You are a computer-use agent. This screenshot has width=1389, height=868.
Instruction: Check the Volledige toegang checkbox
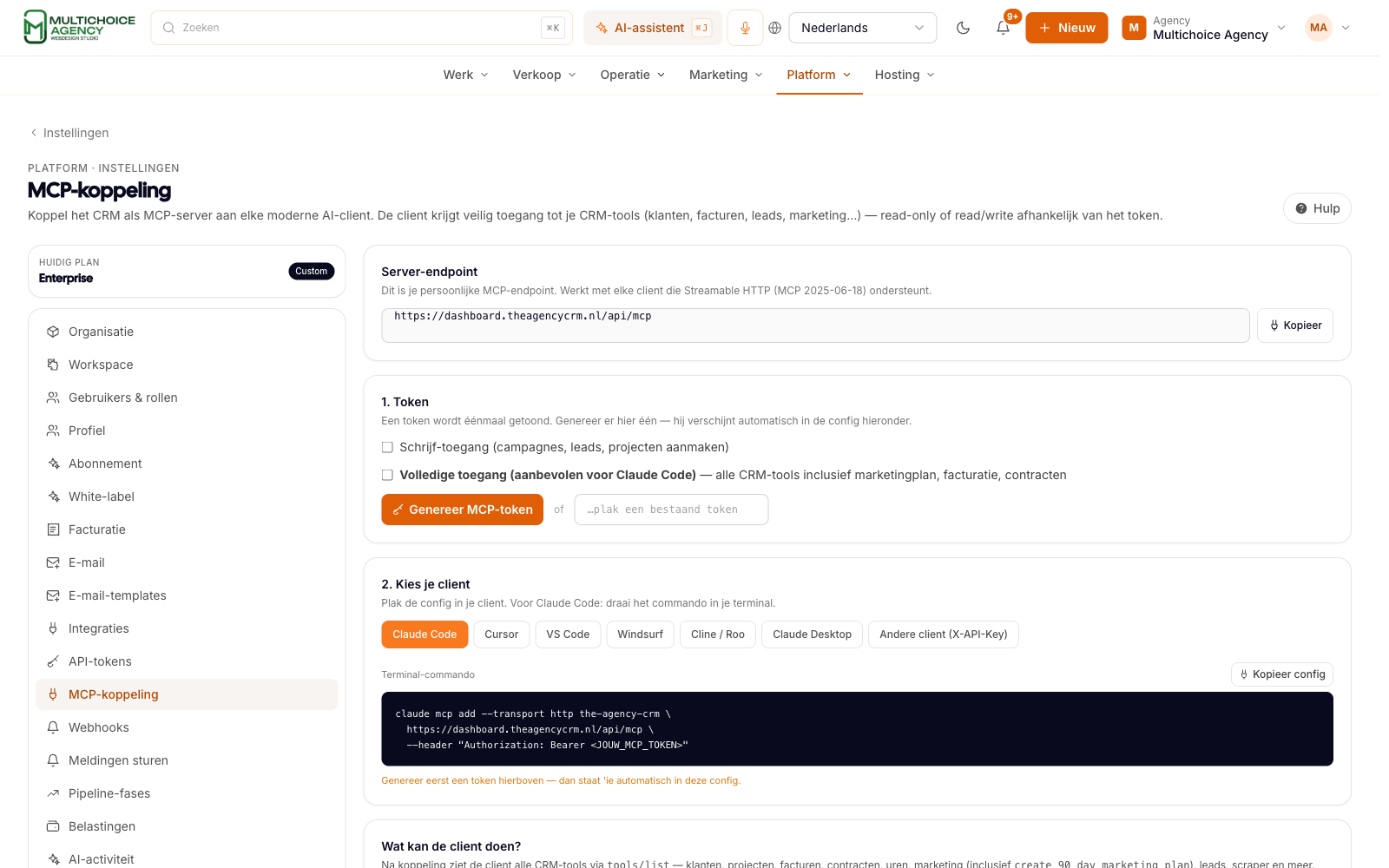[x=387, y=475]
